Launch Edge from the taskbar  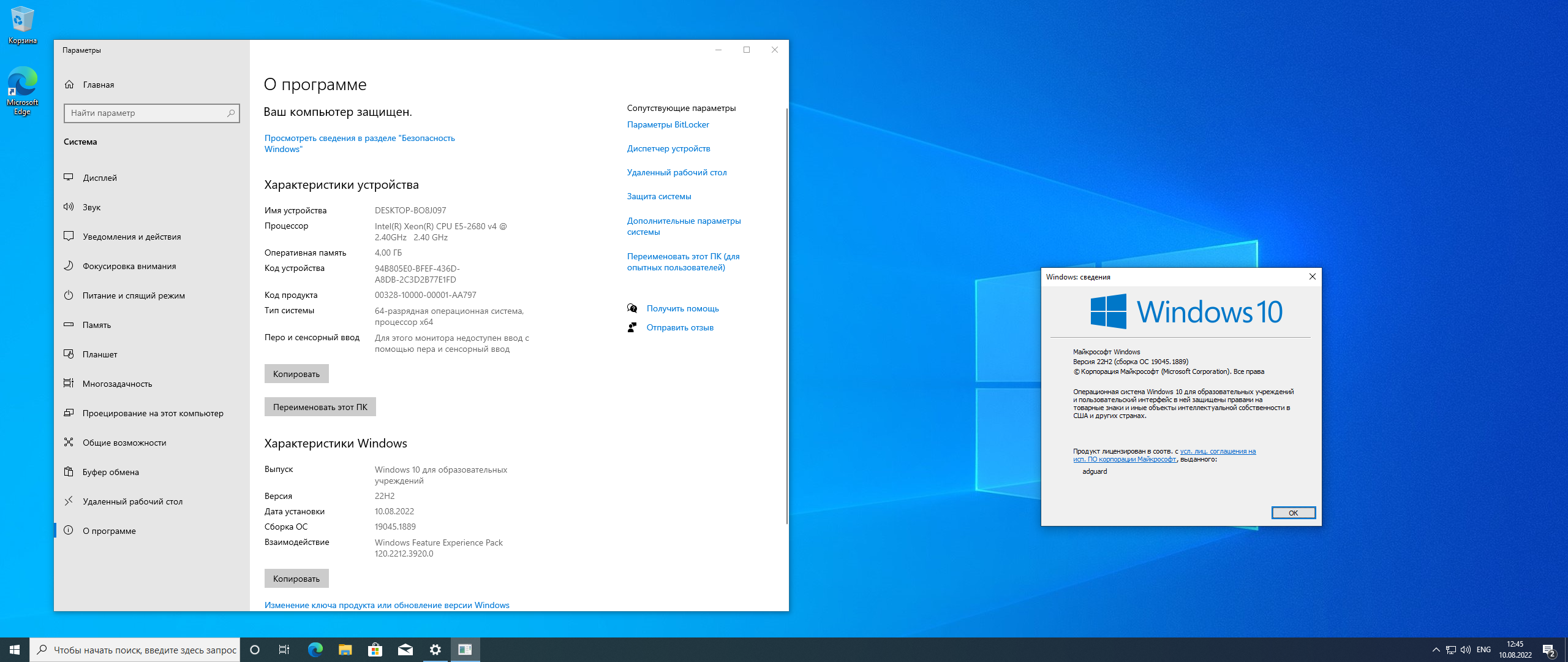click(x=315, y=650)
